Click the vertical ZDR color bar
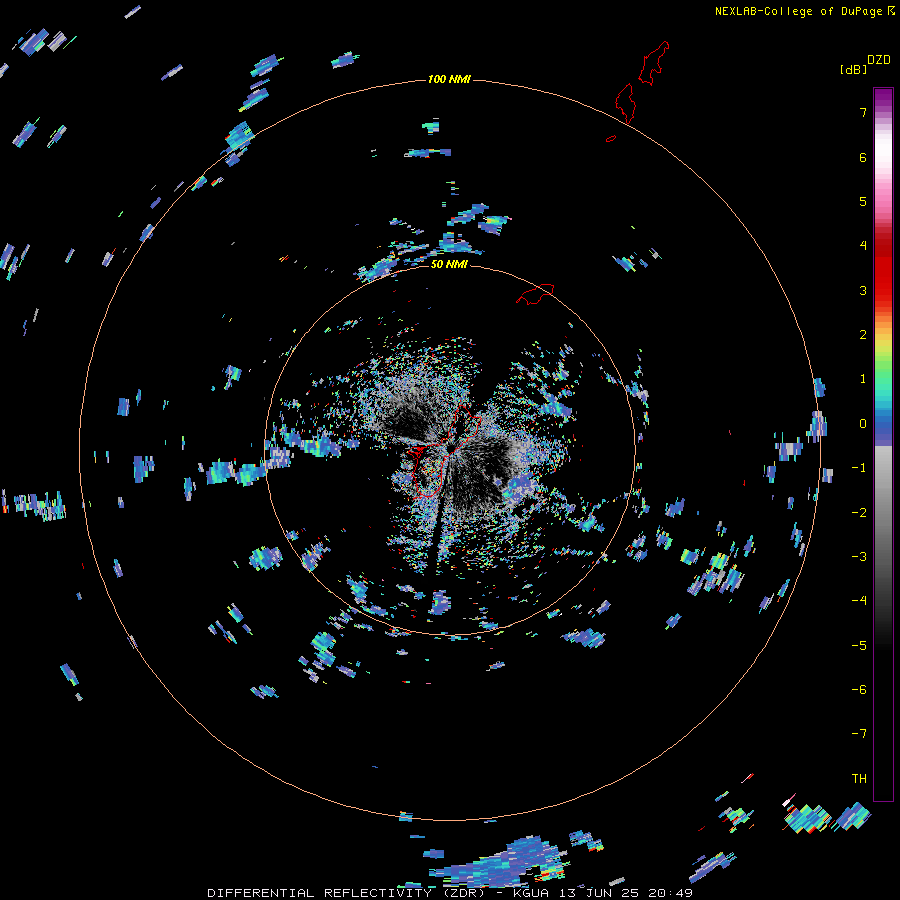 [883, 444]
